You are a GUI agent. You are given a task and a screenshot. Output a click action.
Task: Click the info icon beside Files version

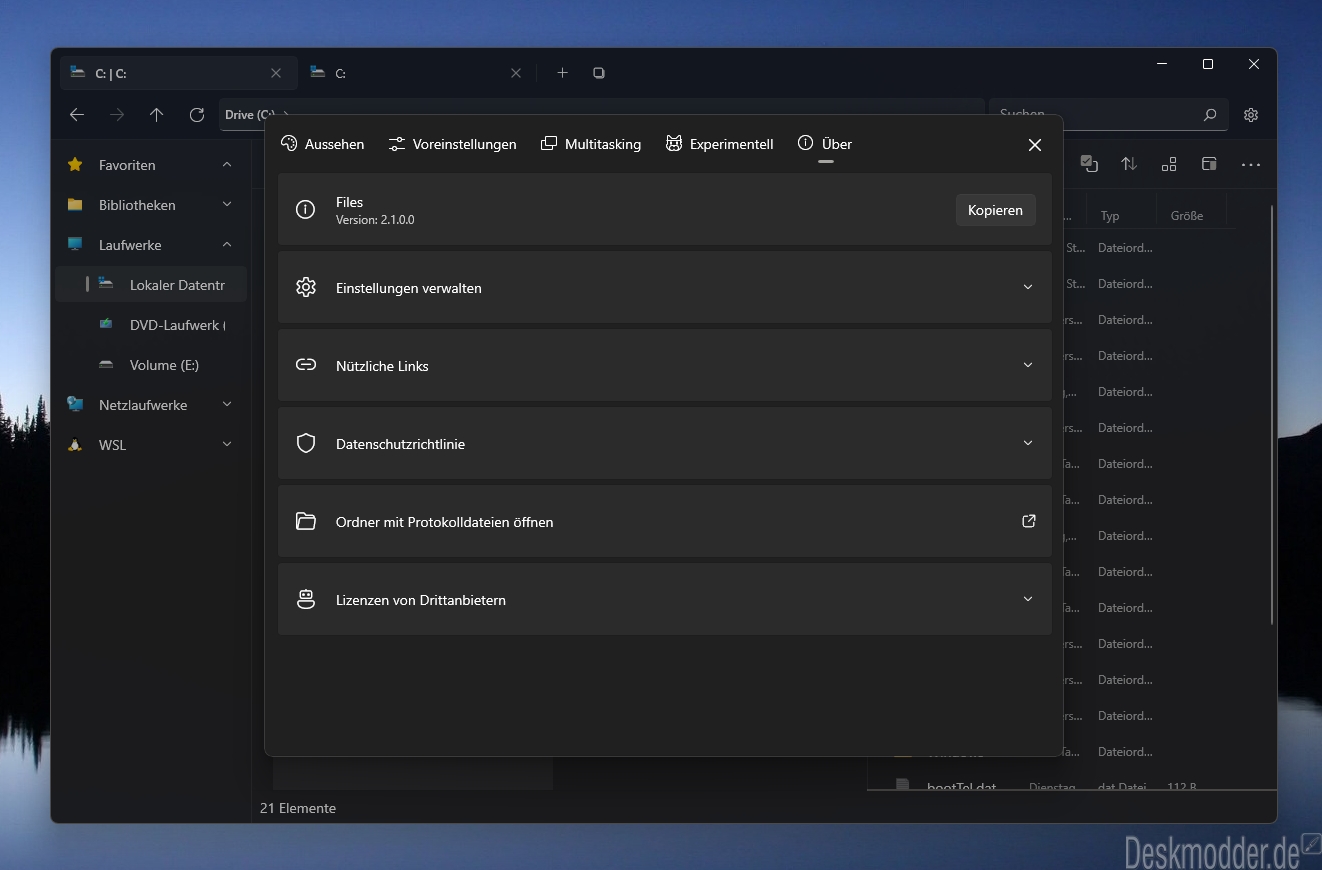tap(306, 209)
